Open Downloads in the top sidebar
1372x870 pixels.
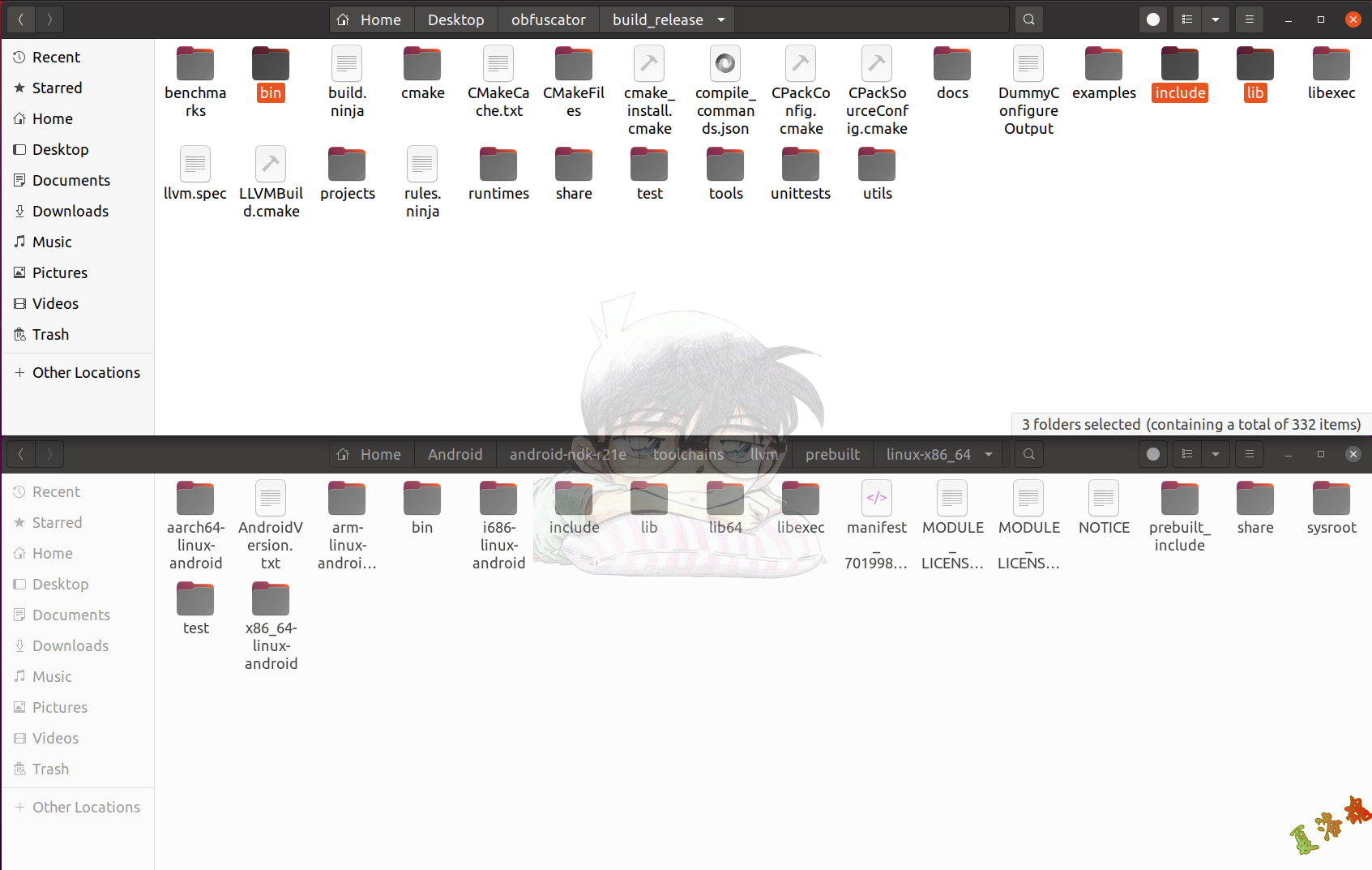pyautogui.click(x=70, y=211)
